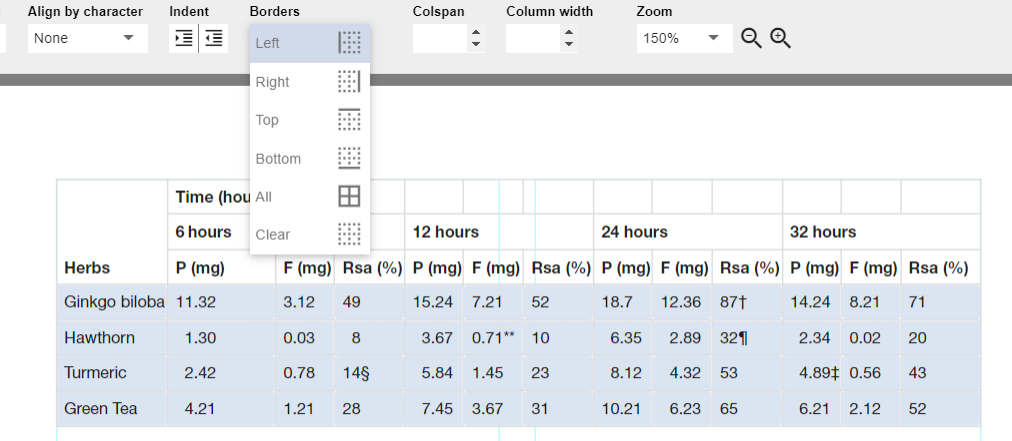This screenshot has height=441, width=1012.
Task: Apply the Right border option
Action: [x=310, y=82]
